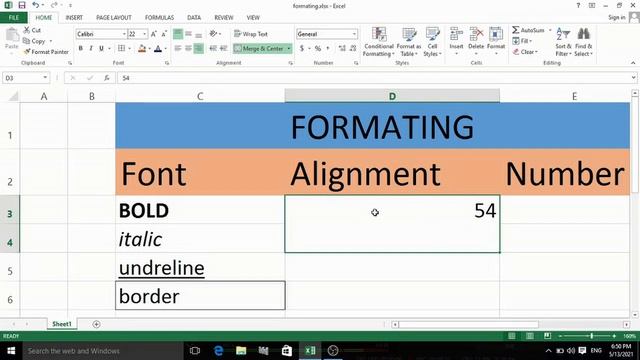
Task: Toggle Center horizontal alignment
Action: point(188,48)
